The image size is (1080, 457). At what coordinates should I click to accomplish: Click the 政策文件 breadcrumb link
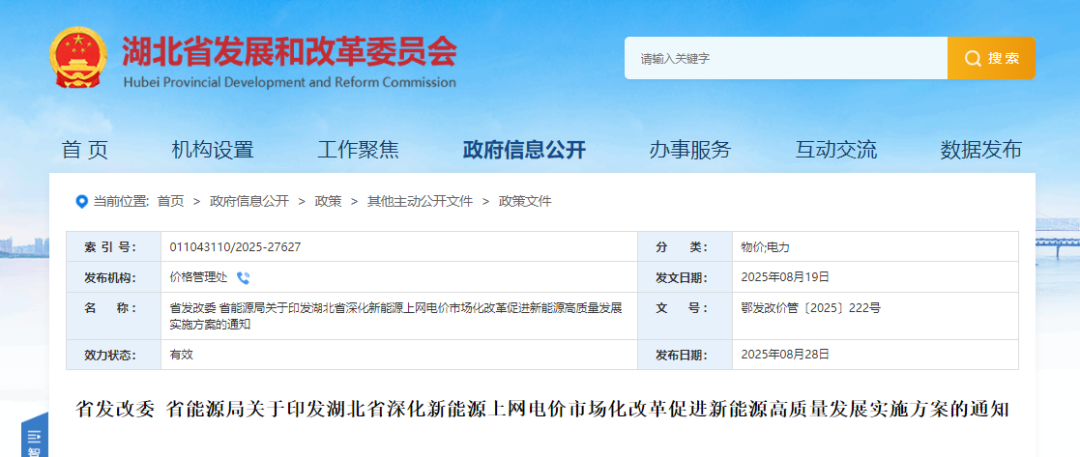(x=525, y=201)
